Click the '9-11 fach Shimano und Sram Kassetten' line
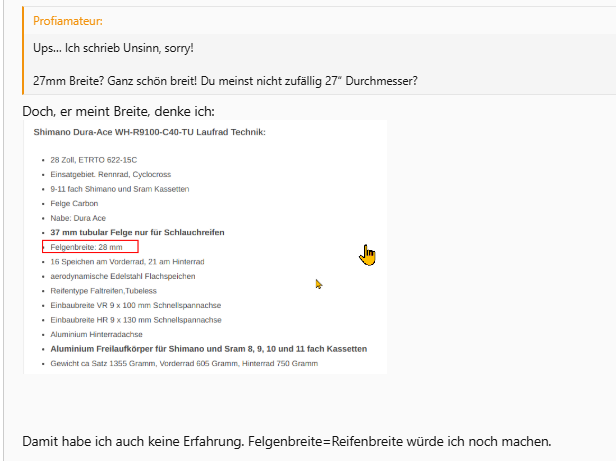The width and height of the screenshot is (616, 461). click(119, 189)
